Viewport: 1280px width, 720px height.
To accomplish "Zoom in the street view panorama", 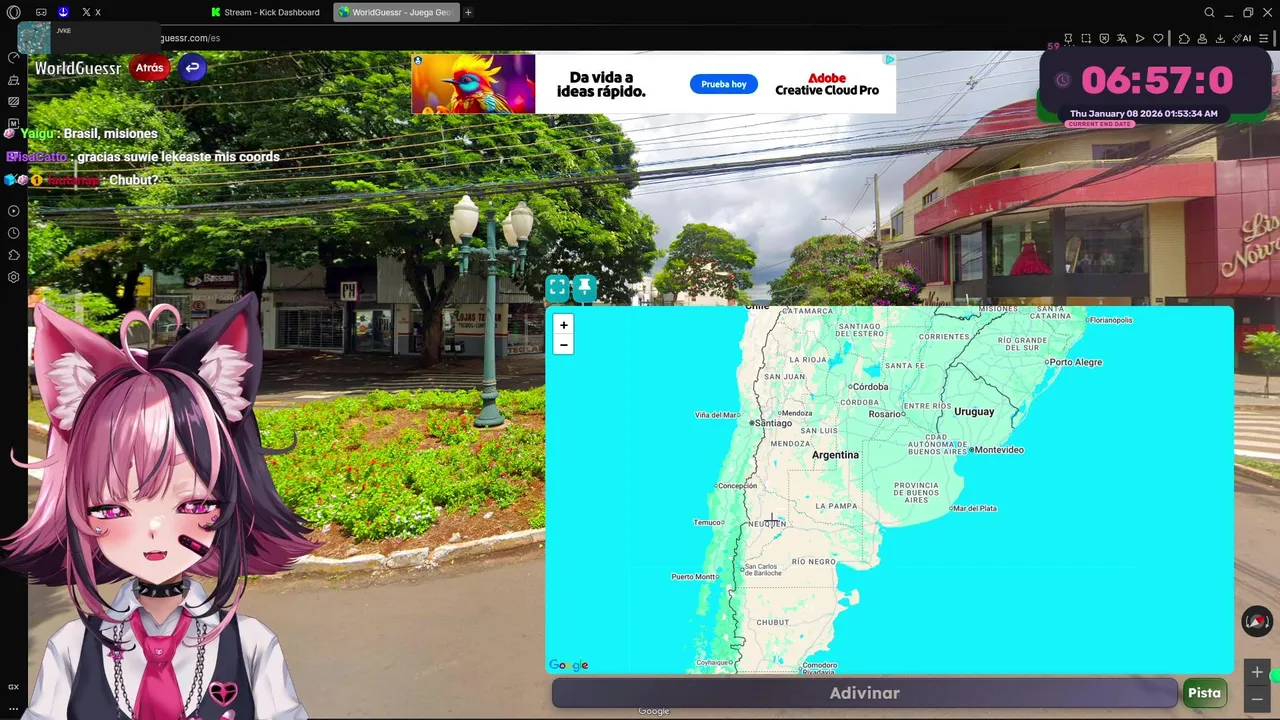I will (1257, 672).
